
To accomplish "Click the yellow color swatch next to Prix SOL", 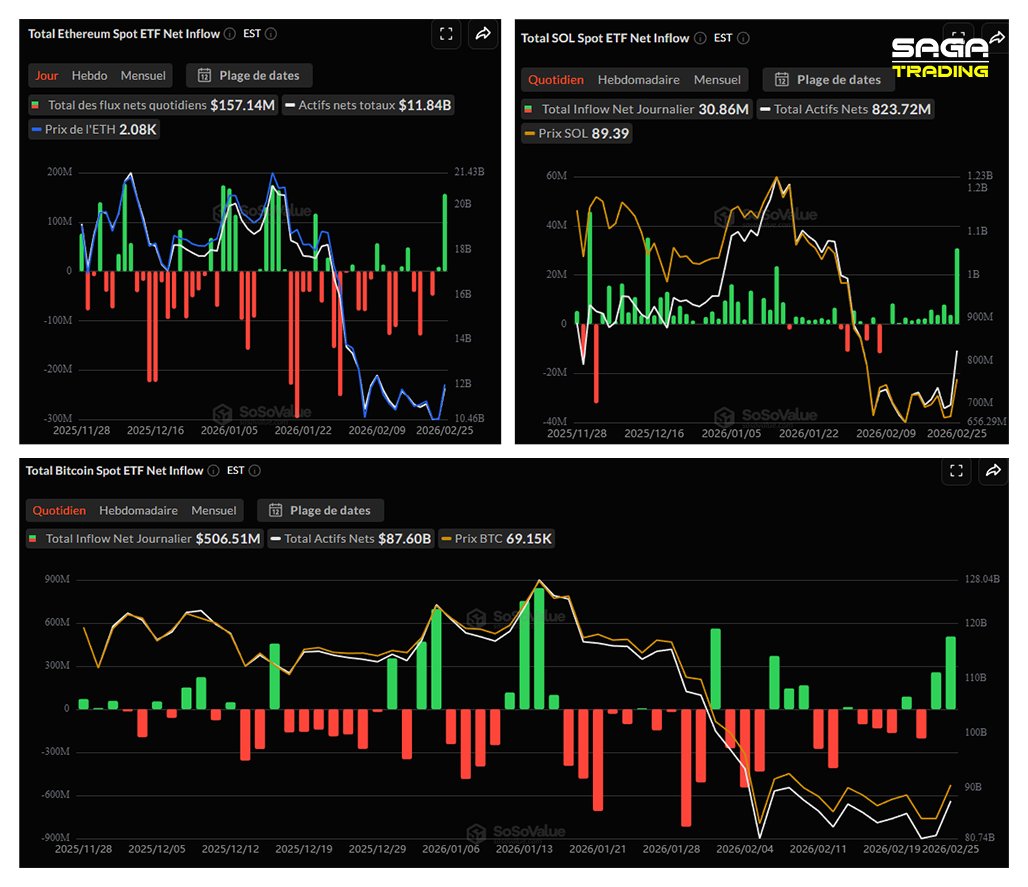I will [x=530, y=133].
